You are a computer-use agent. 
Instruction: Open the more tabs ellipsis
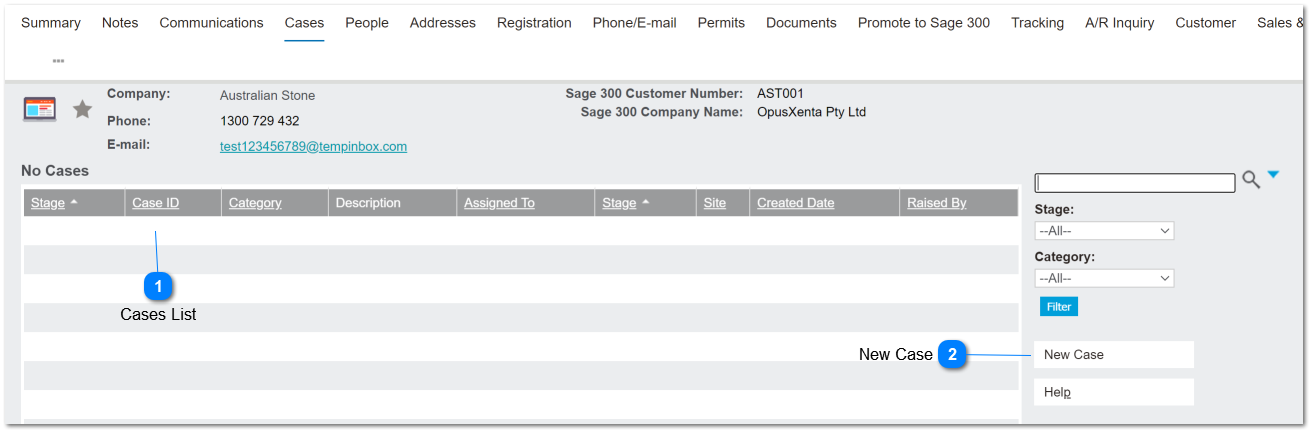[x=58, y=61]
